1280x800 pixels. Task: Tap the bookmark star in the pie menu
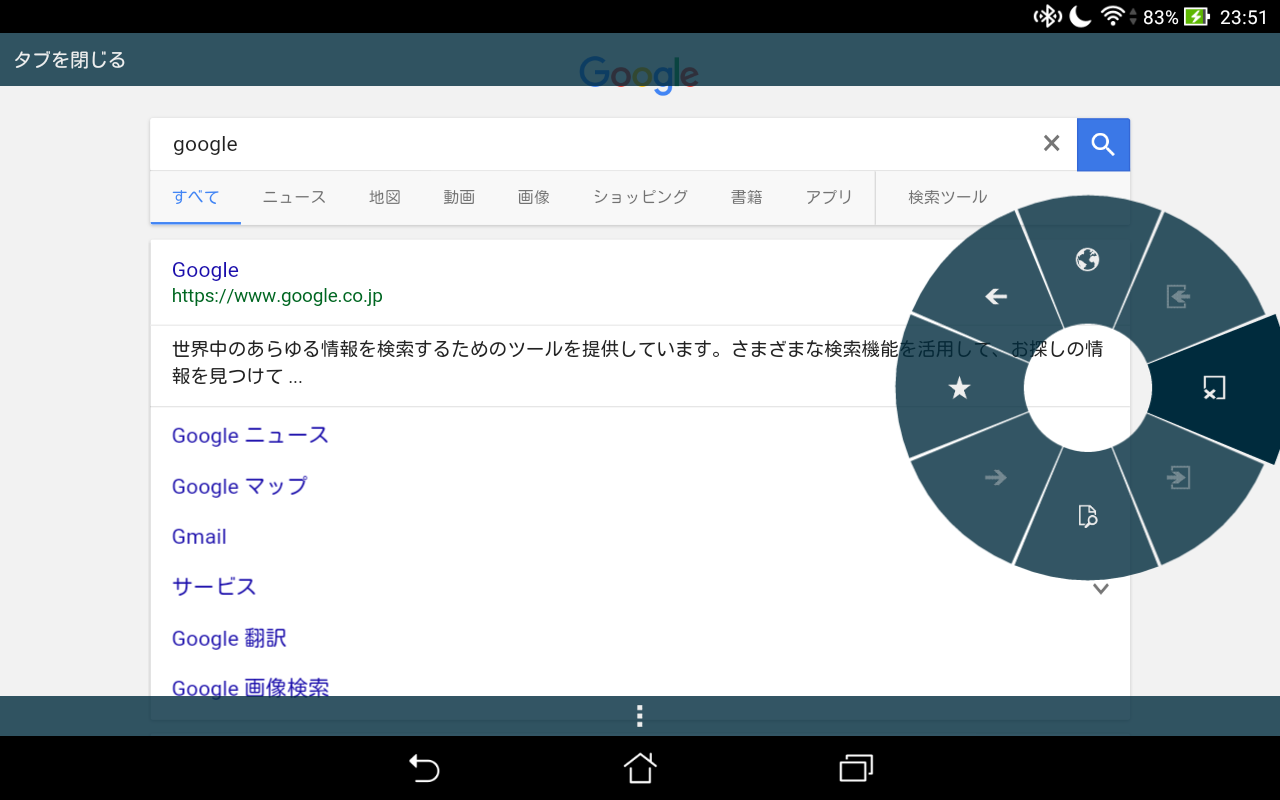pos(959,388)
